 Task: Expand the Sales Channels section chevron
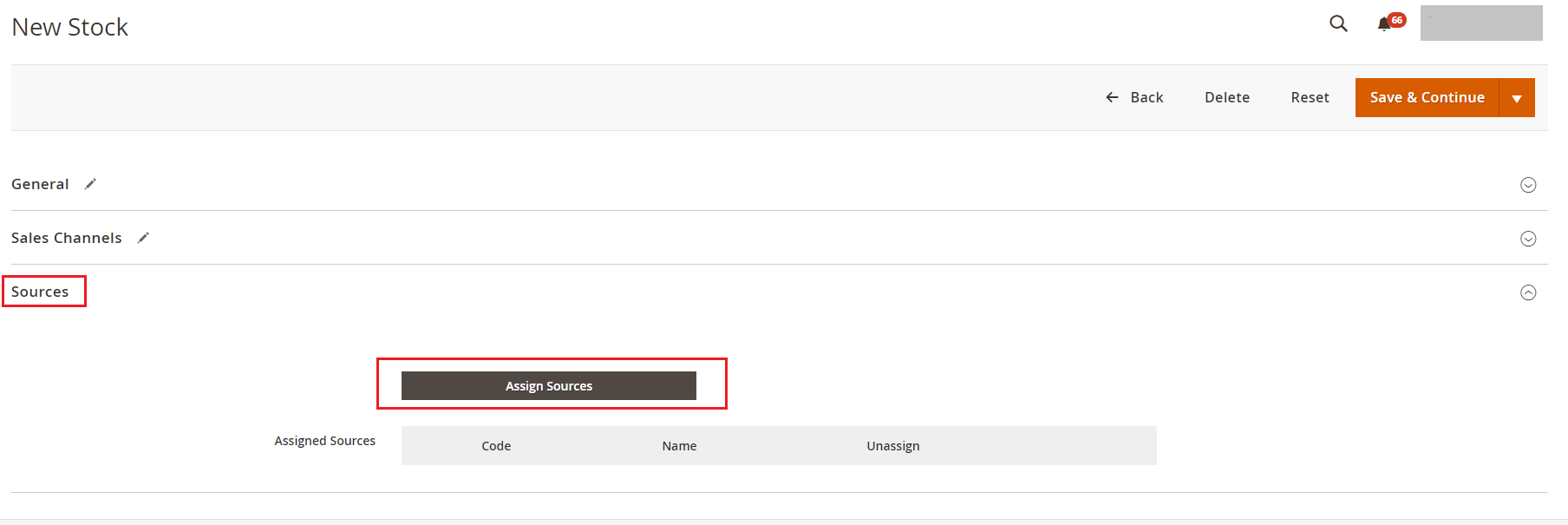[1528, 239]
